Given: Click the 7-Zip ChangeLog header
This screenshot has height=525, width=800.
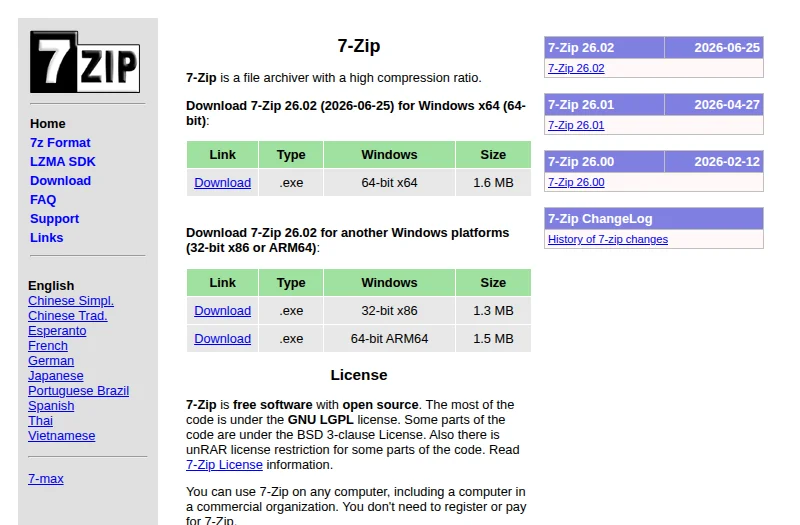Looking at the screenshot, I should pos(654,219).
